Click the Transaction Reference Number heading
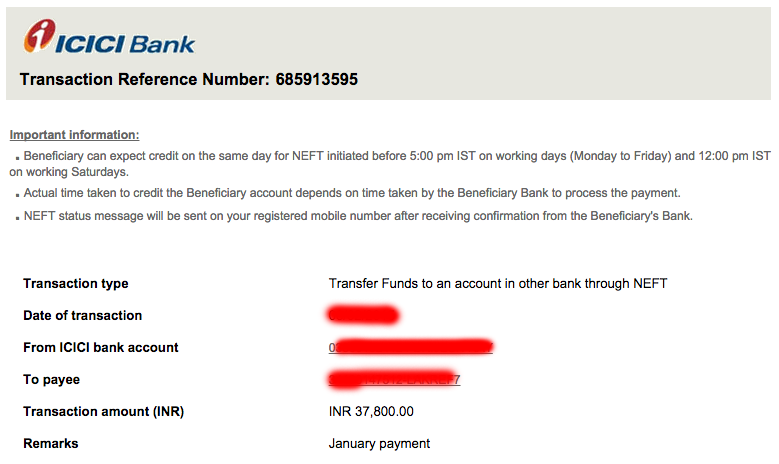This screenshot has height=464, width=779. (x=188, y=79)
